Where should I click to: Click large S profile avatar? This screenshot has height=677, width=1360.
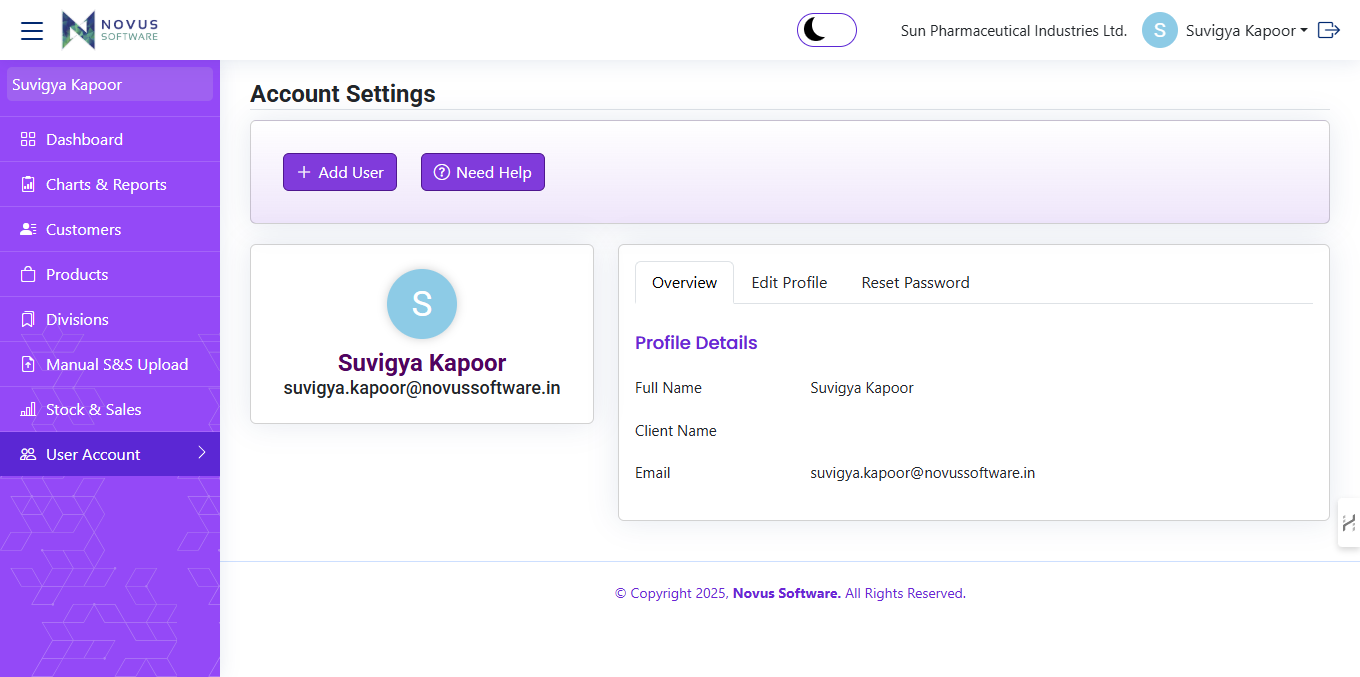click(422, 304)
